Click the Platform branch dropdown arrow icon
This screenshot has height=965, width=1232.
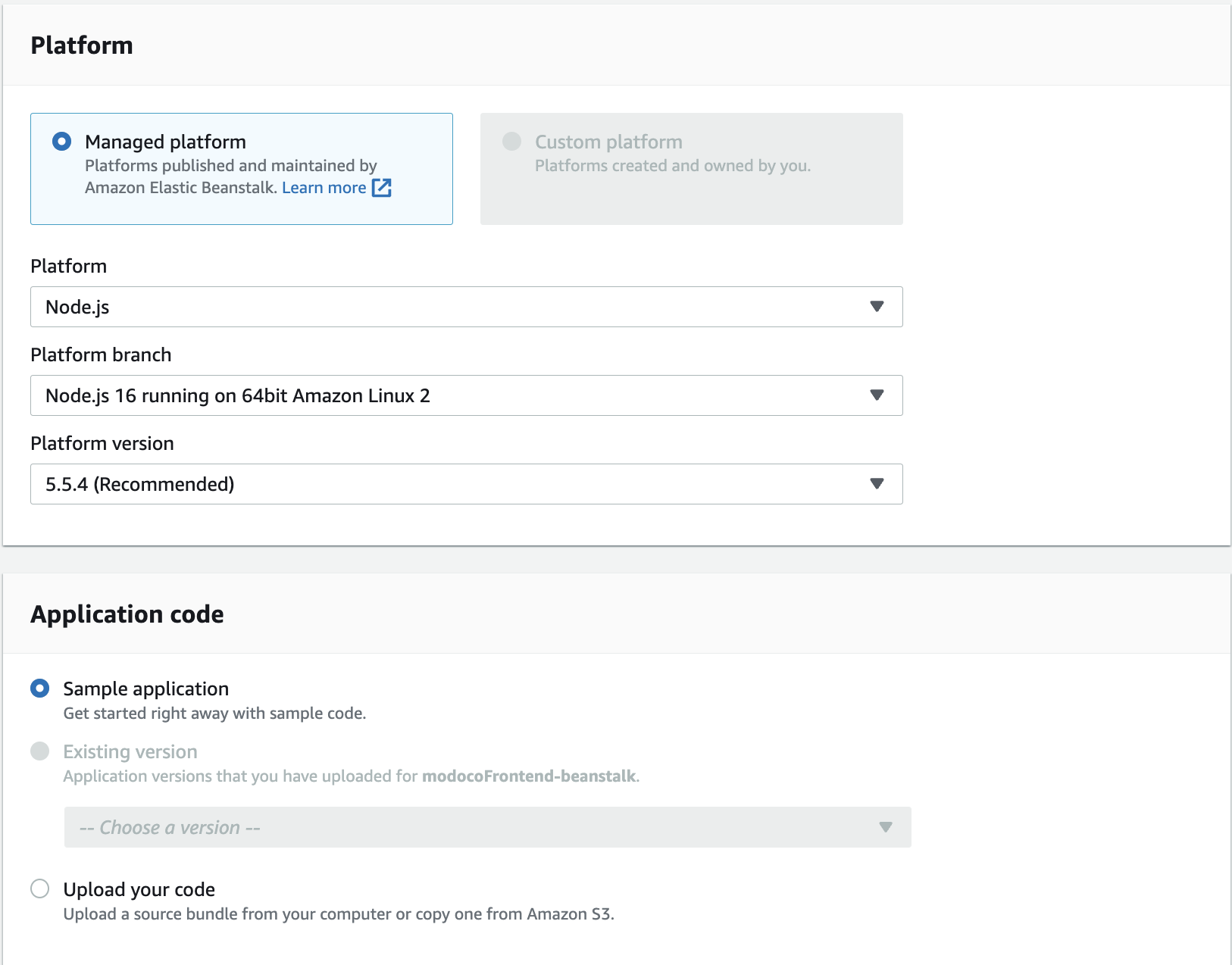877,395
